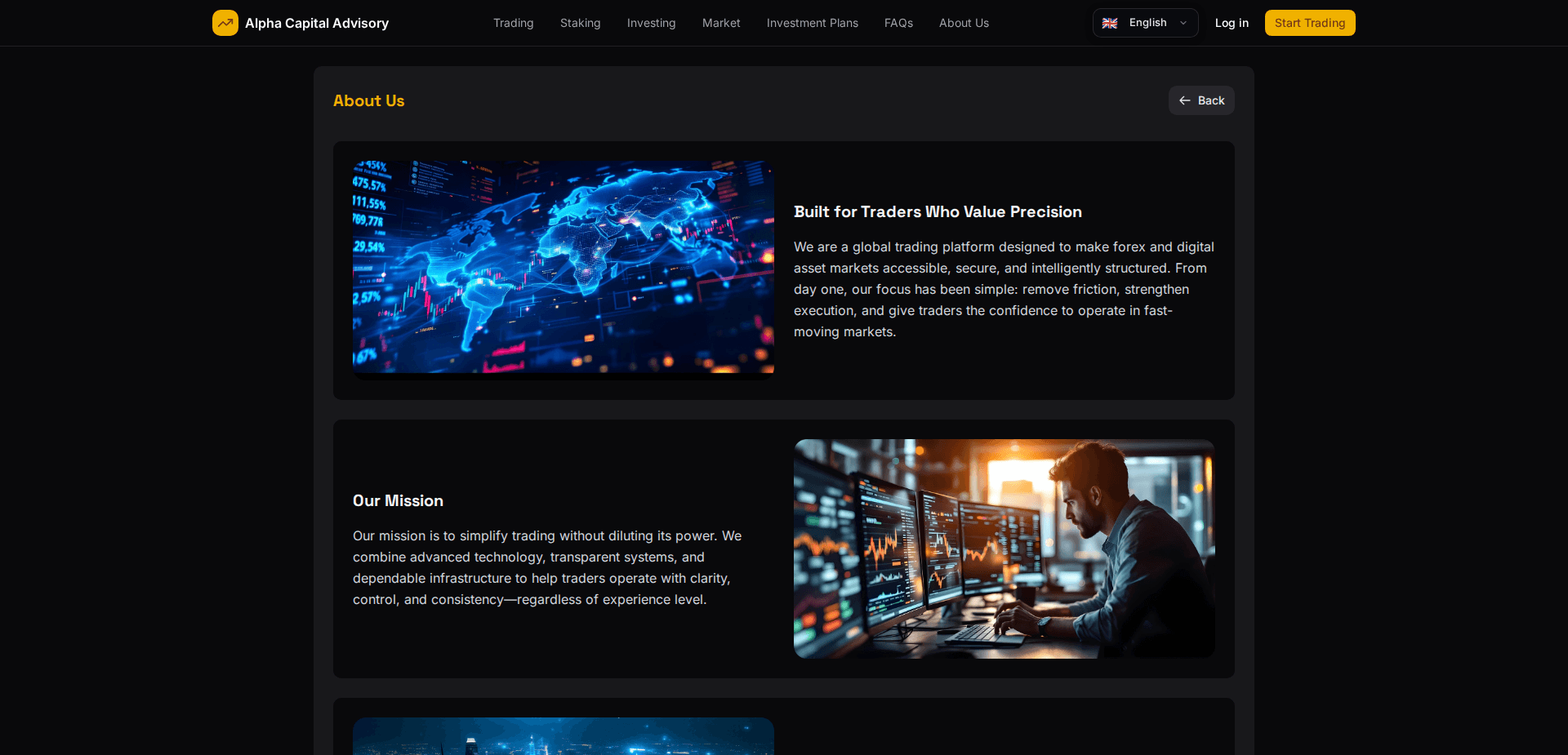This screenshot has height=755, width=1568.
Task: Click the trader at monitors image
Action: coord(1003,548)
